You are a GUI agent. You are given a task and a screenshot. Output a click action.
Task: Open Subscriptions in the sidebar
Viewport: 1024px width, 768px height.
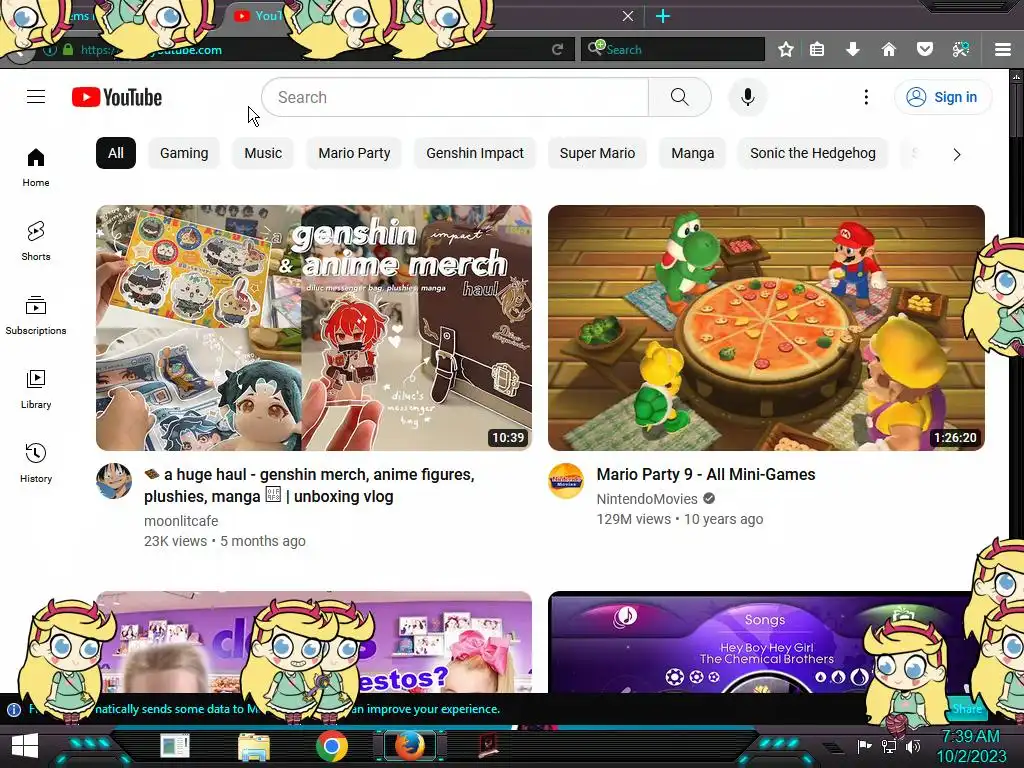tap(36, 315)
